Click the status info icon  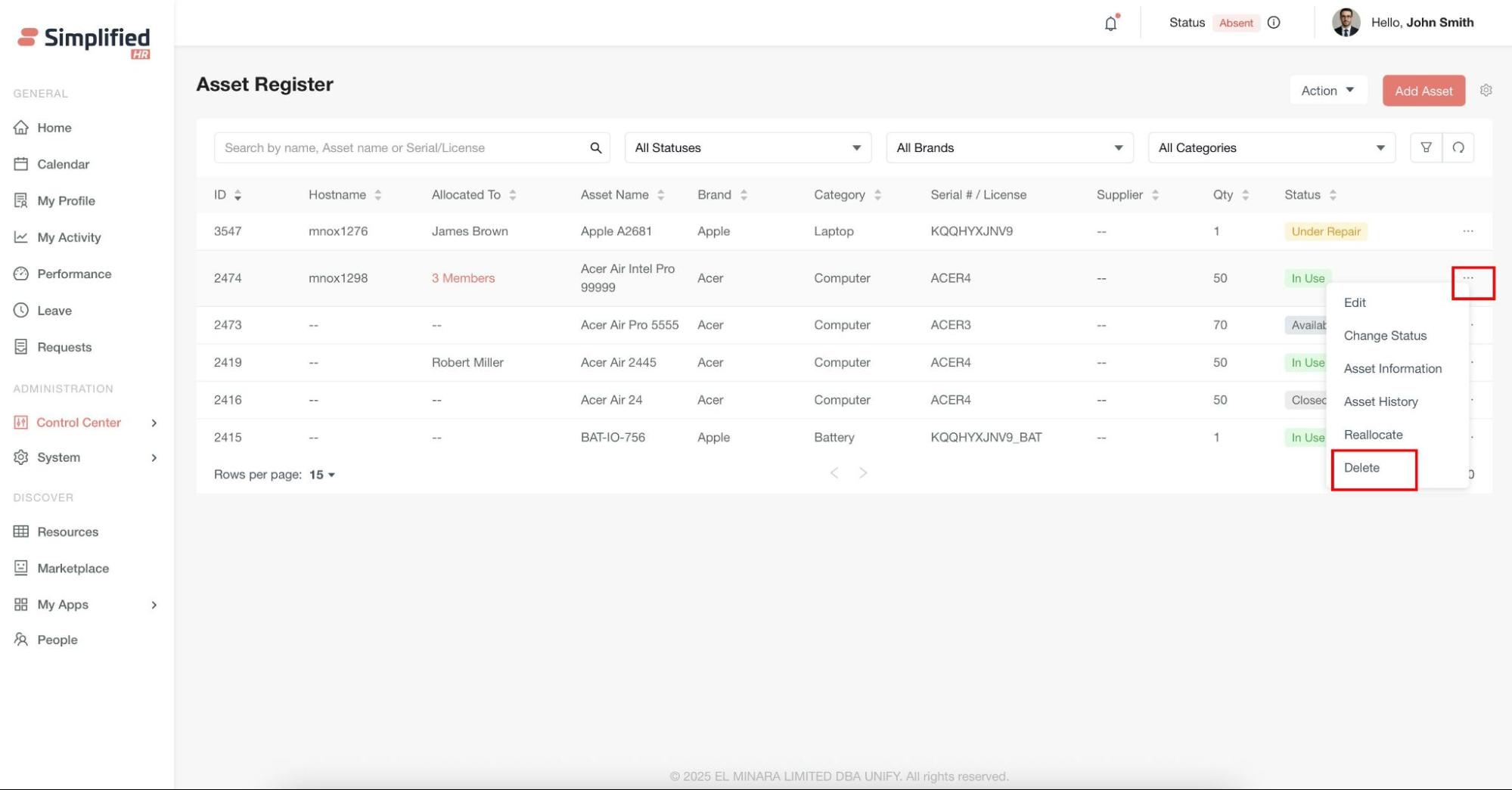tap(1274, 23)
